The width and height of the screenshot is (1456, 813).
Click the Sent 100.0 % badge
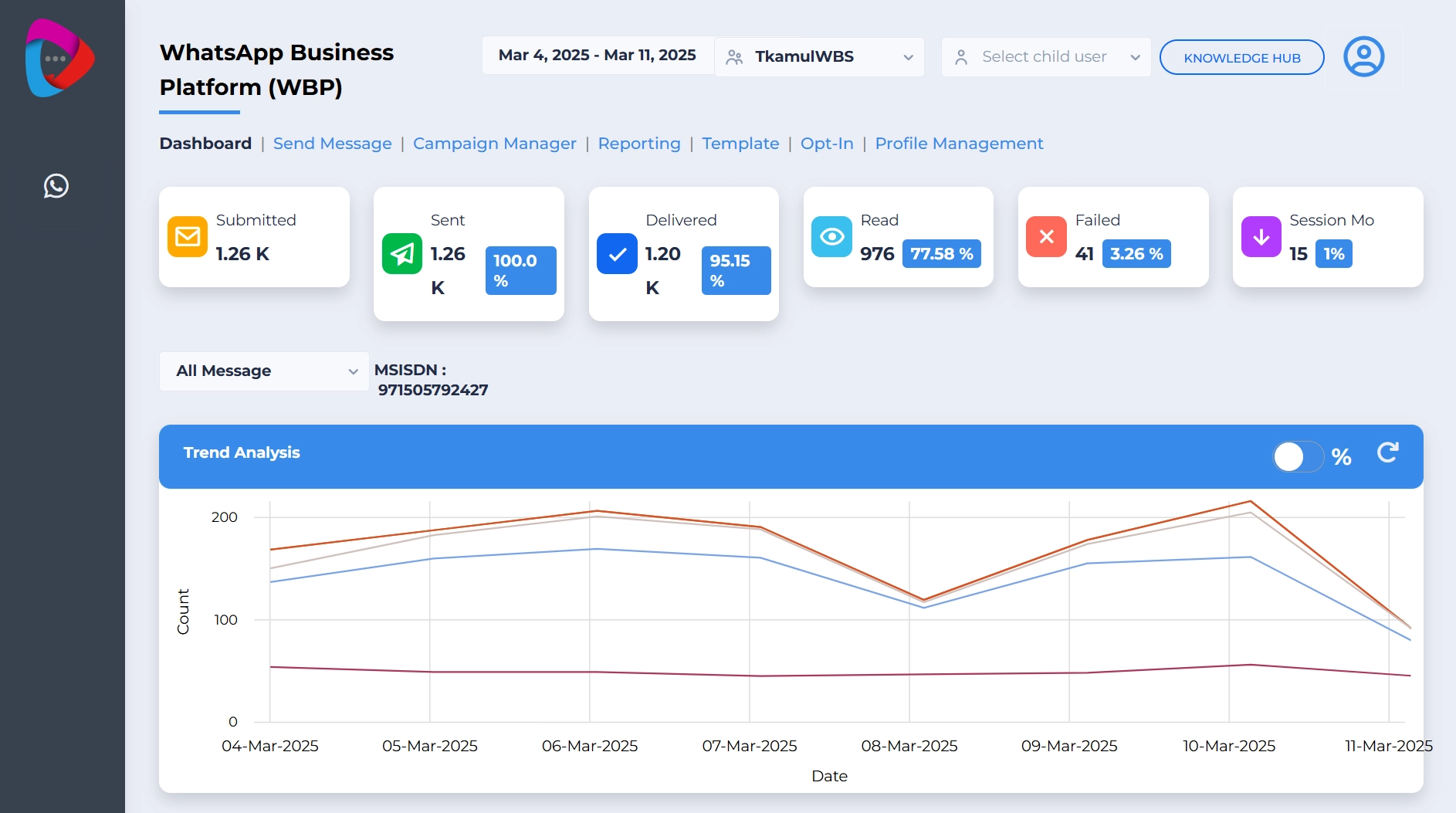[521, 270]
